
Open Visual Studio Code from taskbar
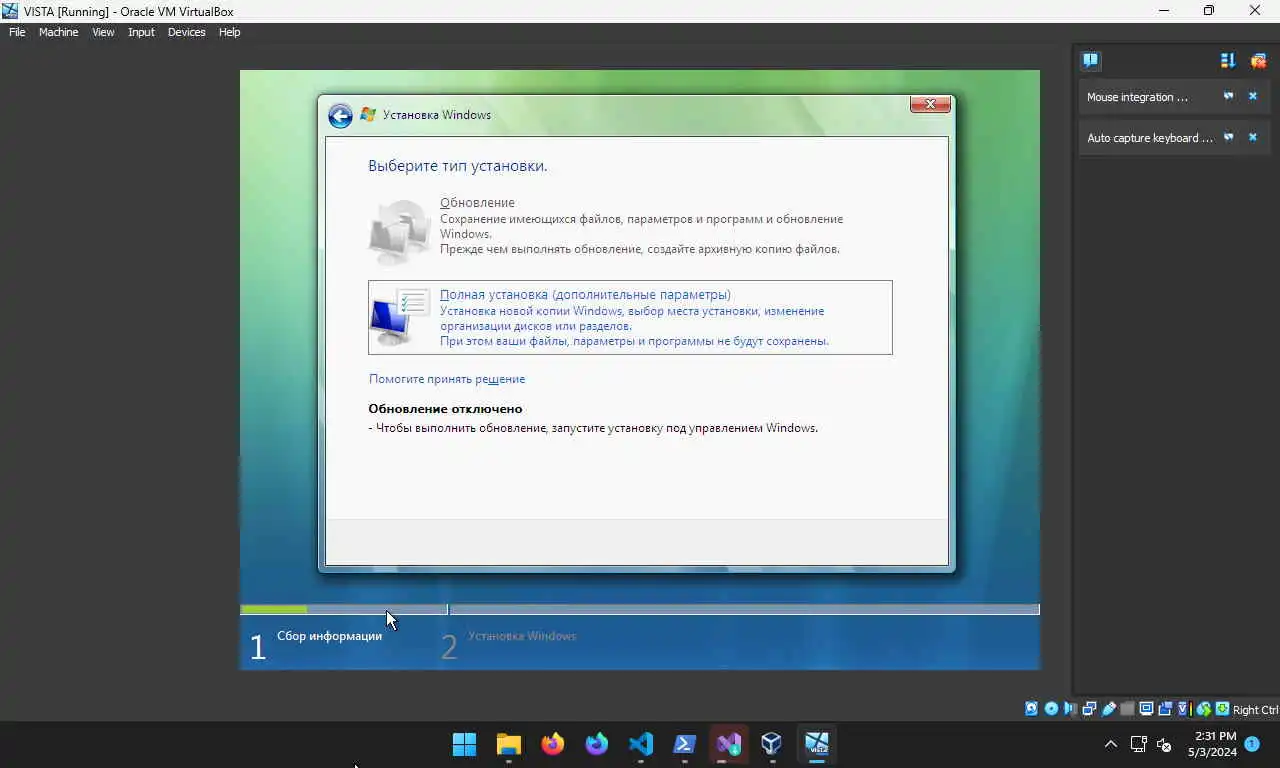[x=641, y=744]
